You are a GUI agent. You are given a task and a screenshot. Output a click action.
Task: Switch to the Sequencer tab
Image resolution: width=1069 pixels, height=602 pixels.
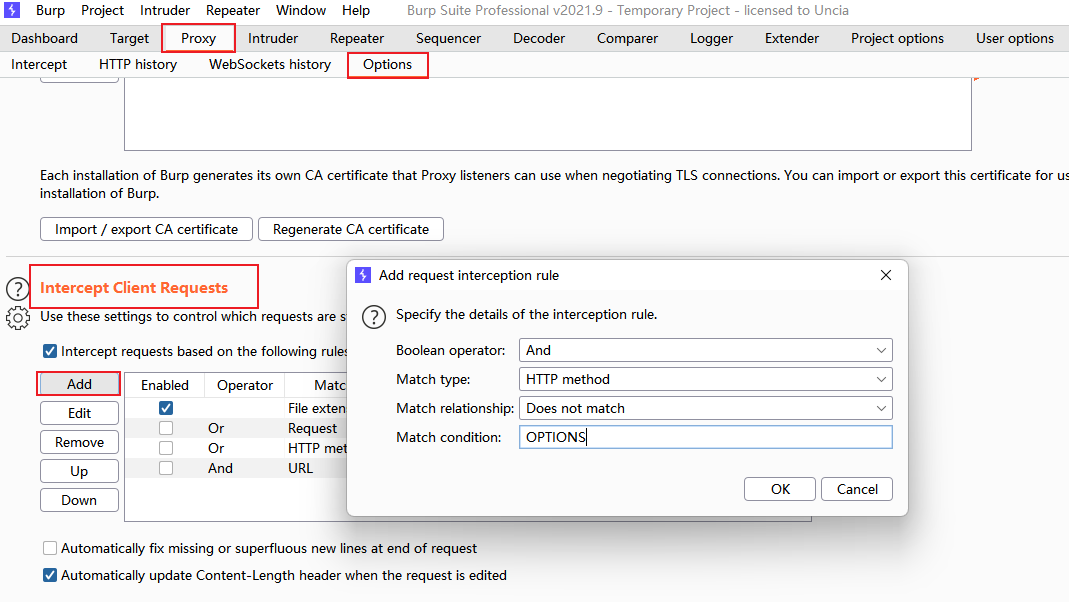click(448, 38)
